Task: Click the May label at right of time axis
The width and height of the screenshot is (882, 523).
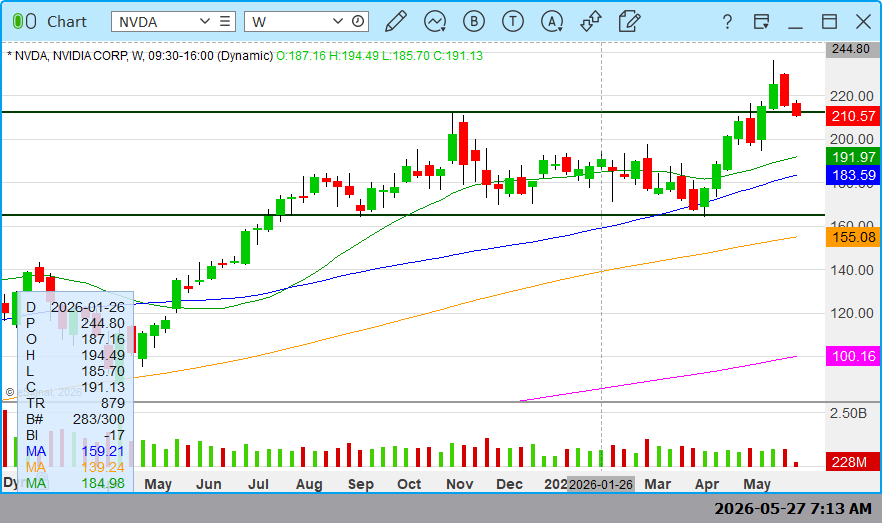Action: pos(757,484)
